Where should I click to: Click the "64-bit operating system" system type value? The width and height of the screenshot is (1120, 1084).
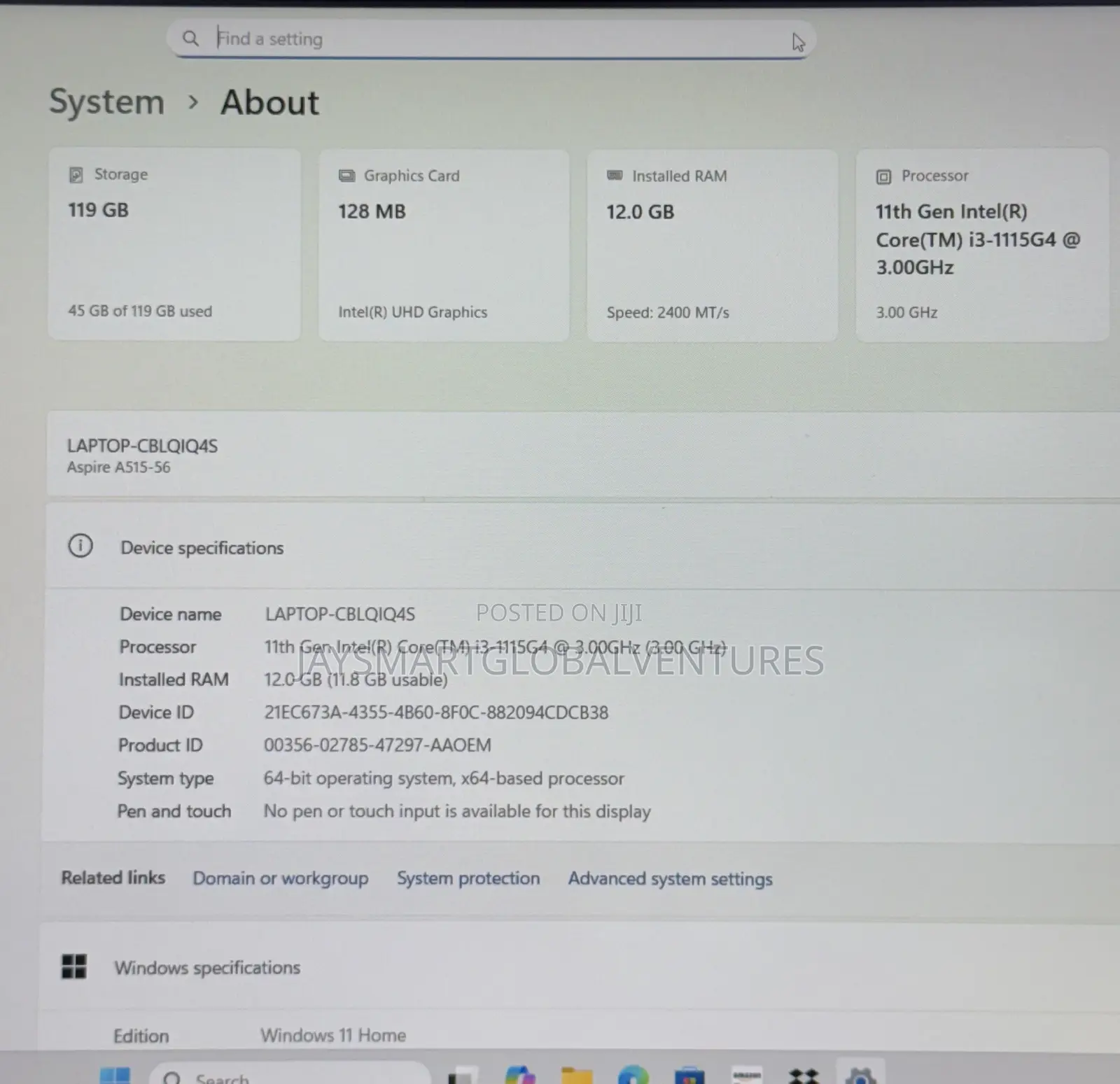click(x=444, y=778)
